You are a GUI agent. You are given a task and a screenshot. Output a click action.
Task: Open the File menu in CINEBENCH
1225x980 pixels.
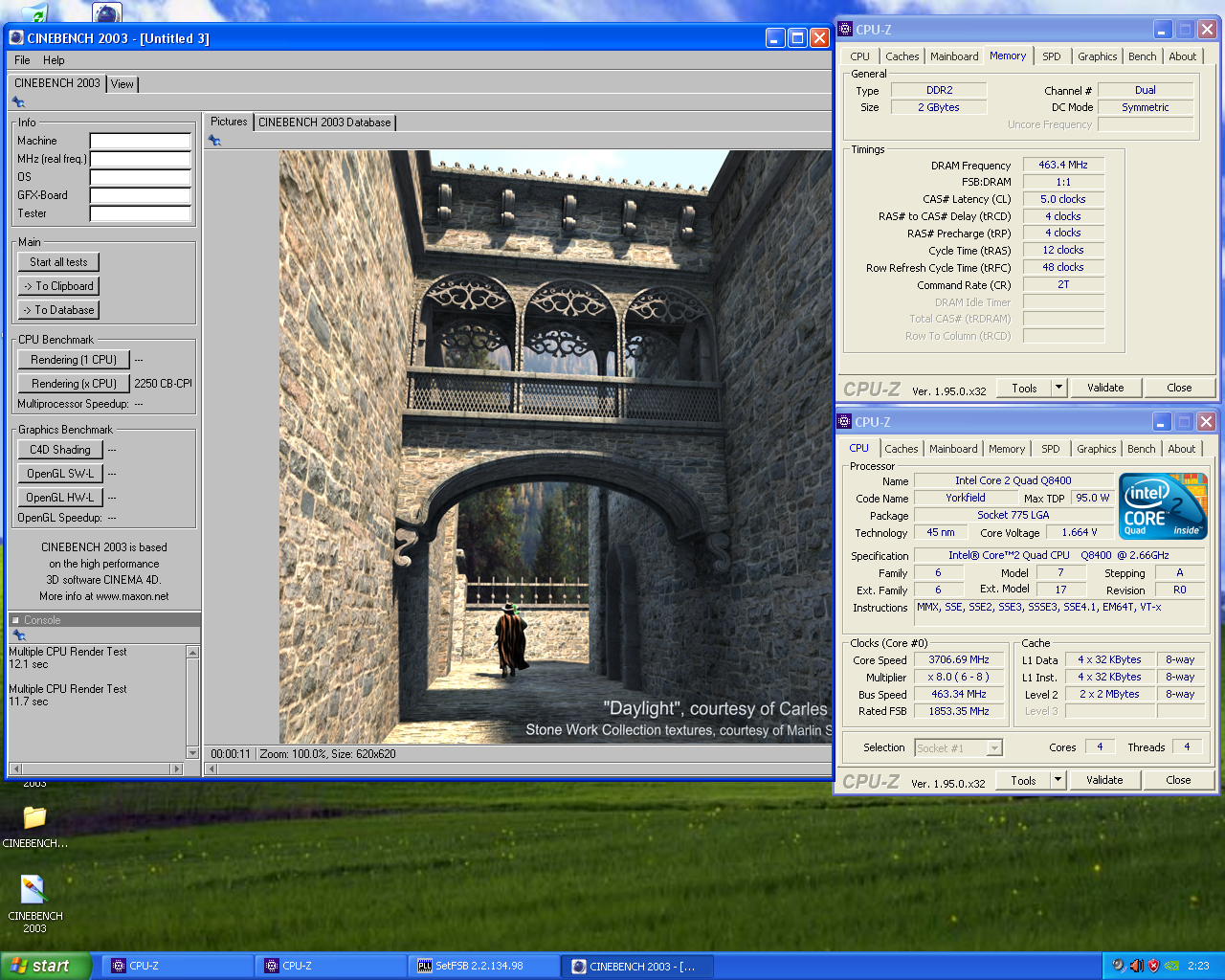(22, 60)
